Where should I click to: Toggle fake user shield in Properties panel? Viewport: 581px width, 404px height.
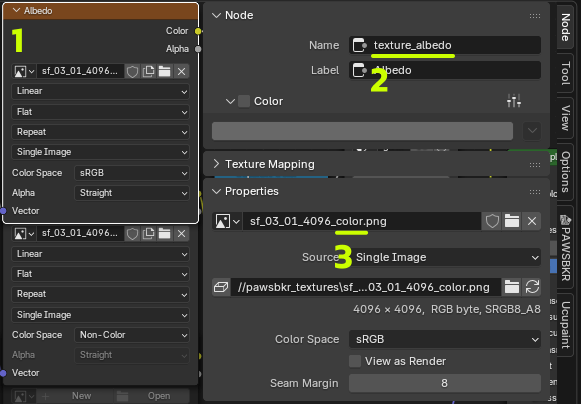coord(492,222)
